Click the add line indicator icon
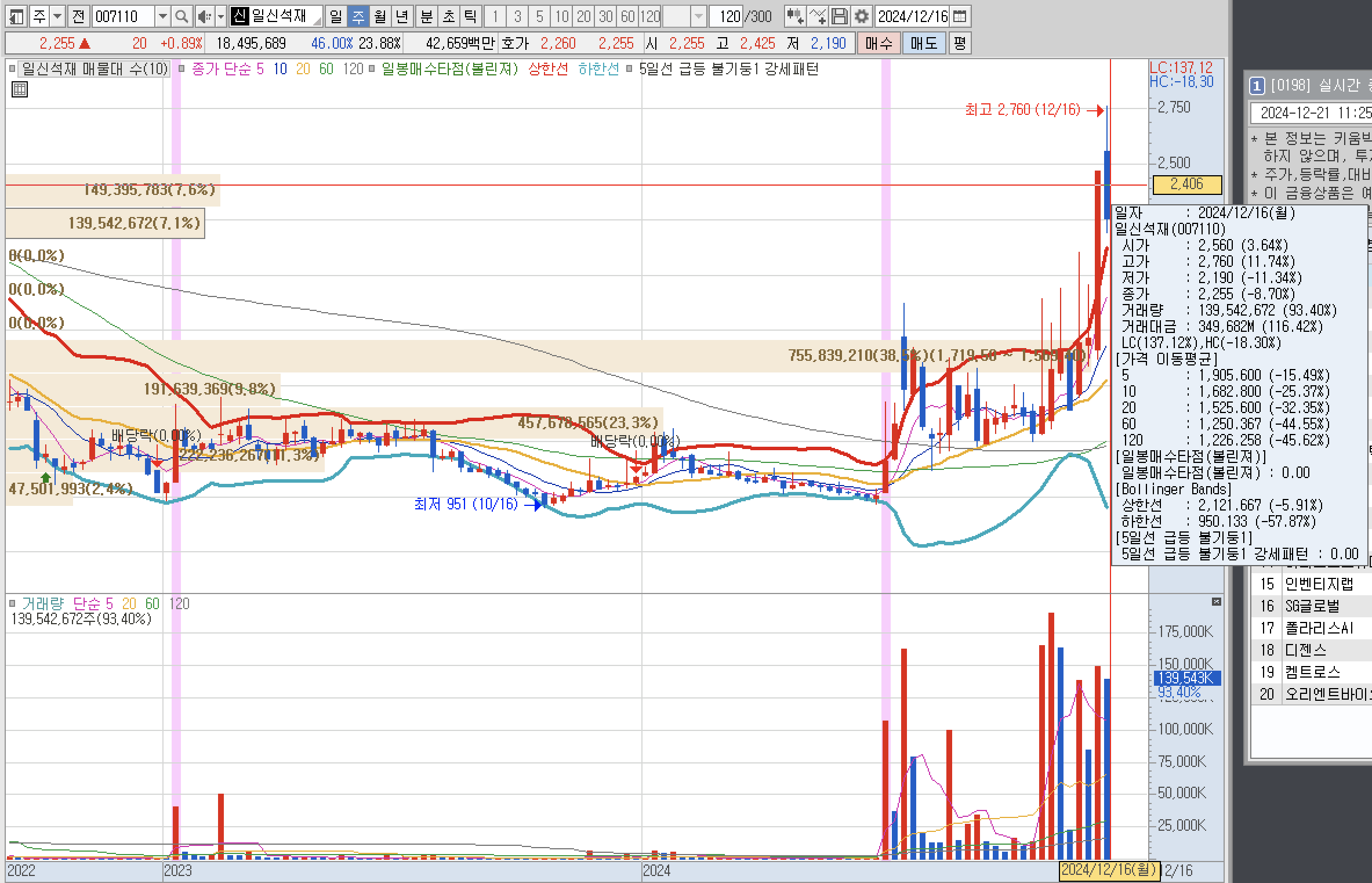The image size is (1372, 883). 817,16
